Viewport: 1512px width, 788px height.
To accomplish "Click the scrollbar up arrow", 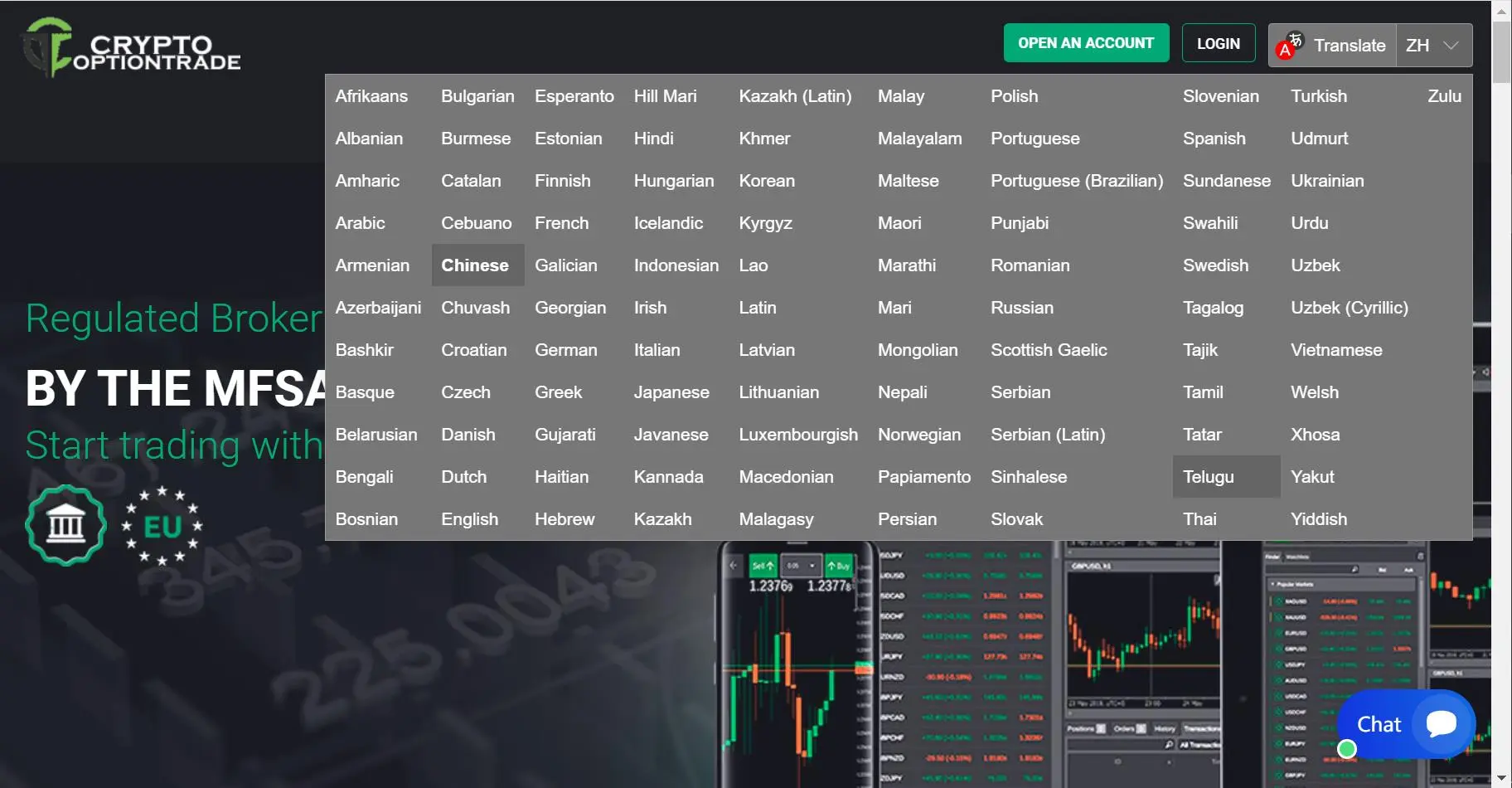I will 1501,11.
